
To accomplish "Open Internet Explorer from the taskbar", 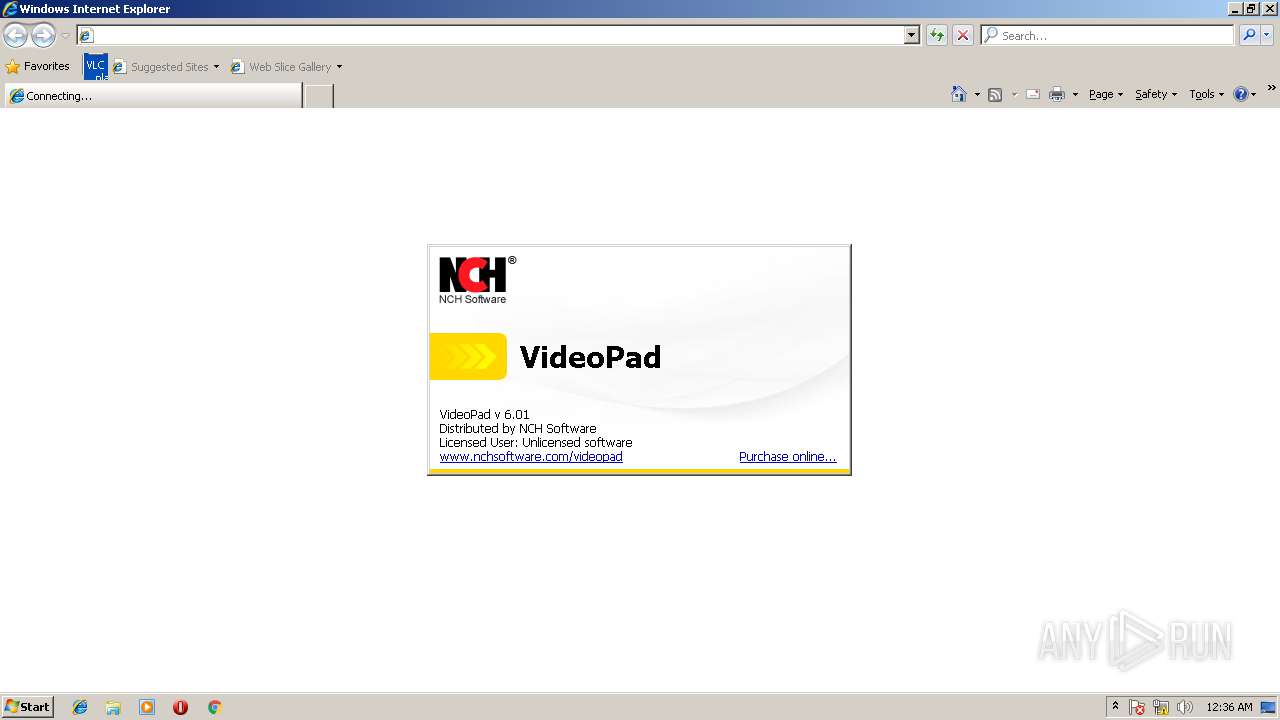I will coord(80,707).
